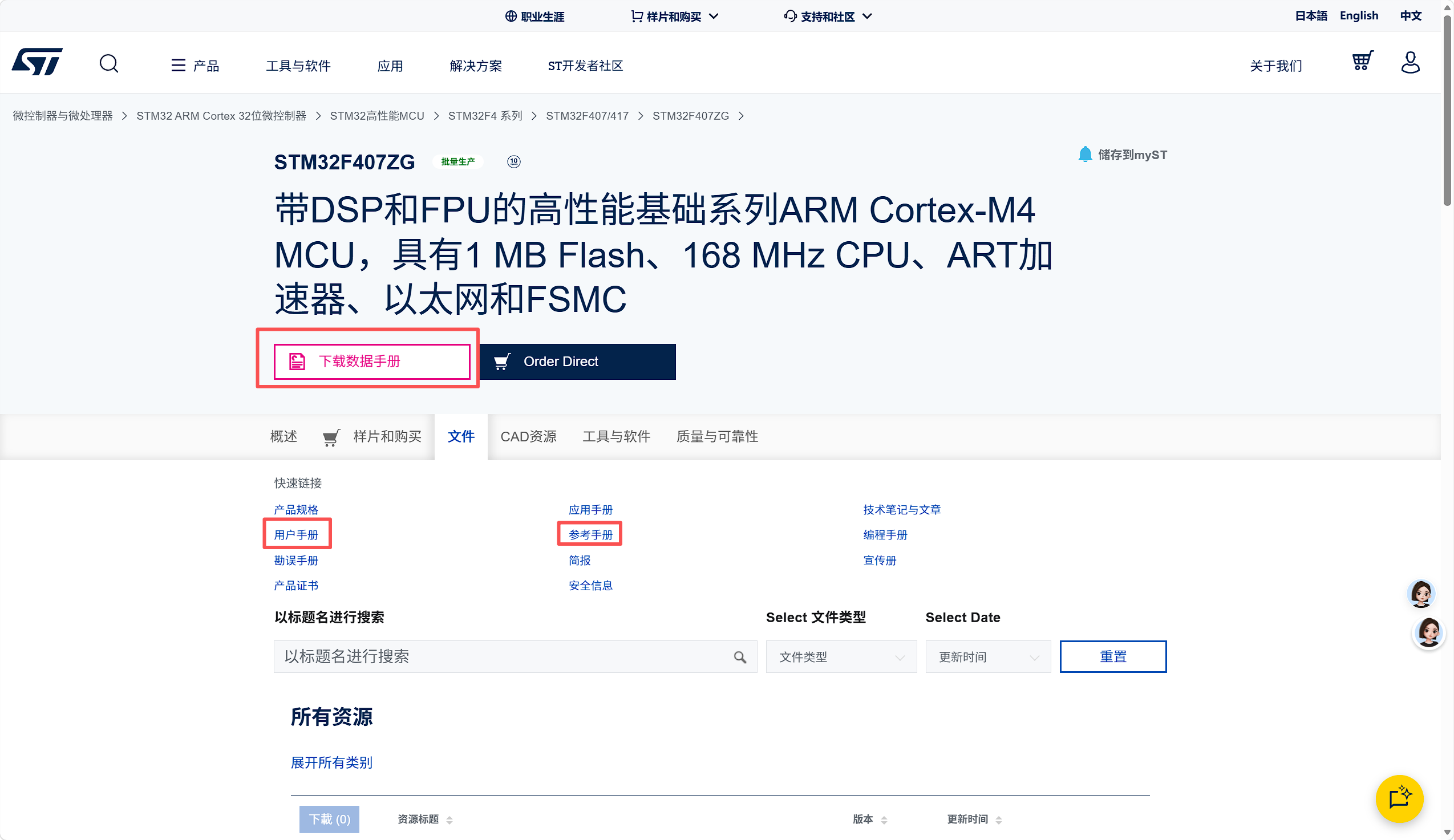Click the ST logo
This screenshot has width=1454, height=840.
point(38,62)
